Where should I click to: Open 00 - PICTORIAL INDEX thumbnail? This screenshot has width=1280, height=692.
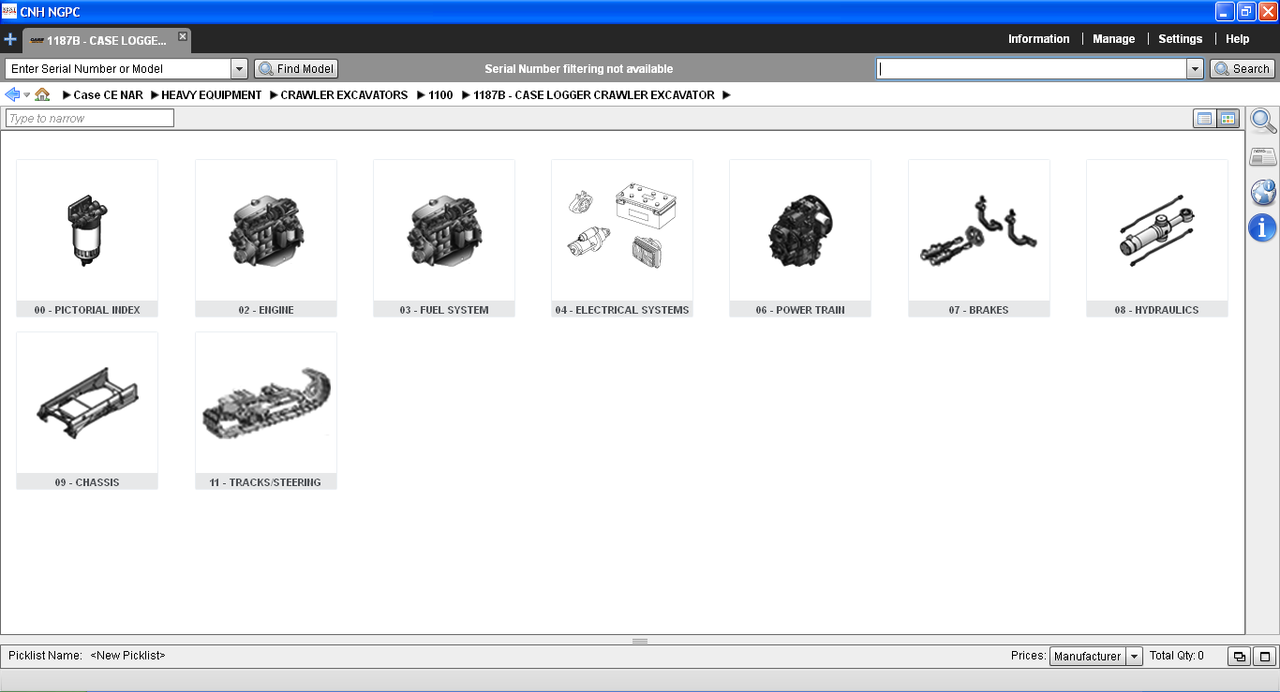87,238
